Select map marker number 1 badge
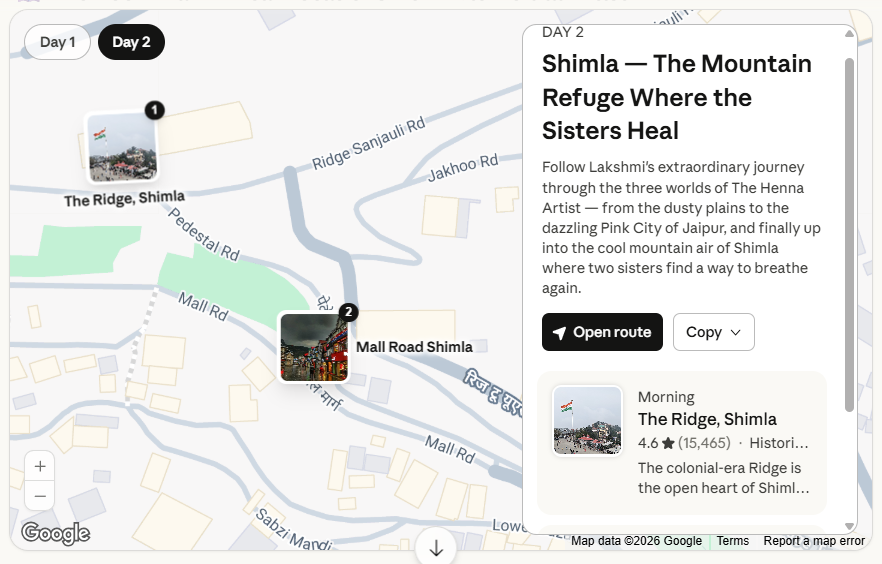The height and width of the screenshot is (564, 882). [154, 110]
